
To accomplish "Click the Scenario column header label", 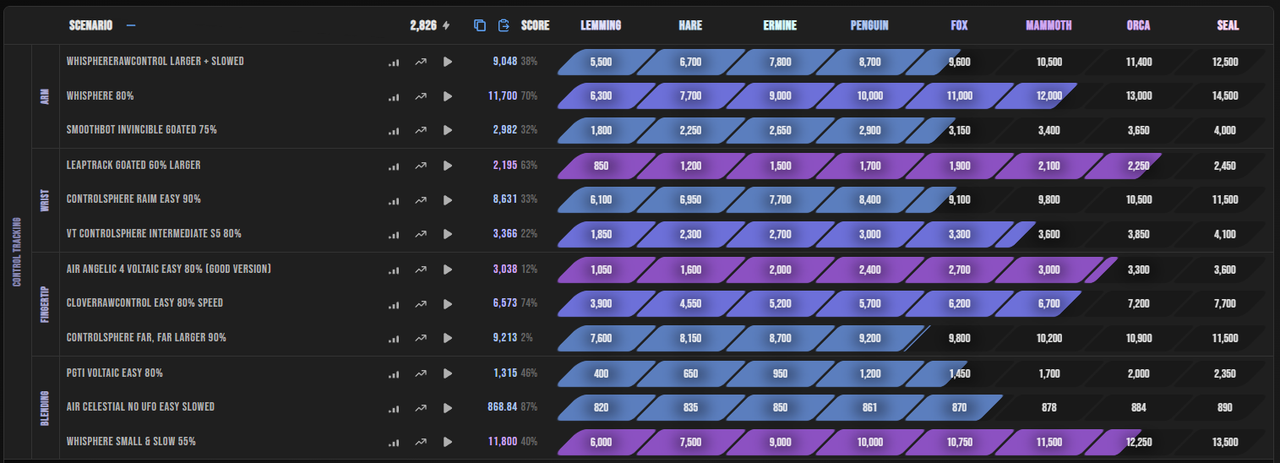I will click(91, 25).
